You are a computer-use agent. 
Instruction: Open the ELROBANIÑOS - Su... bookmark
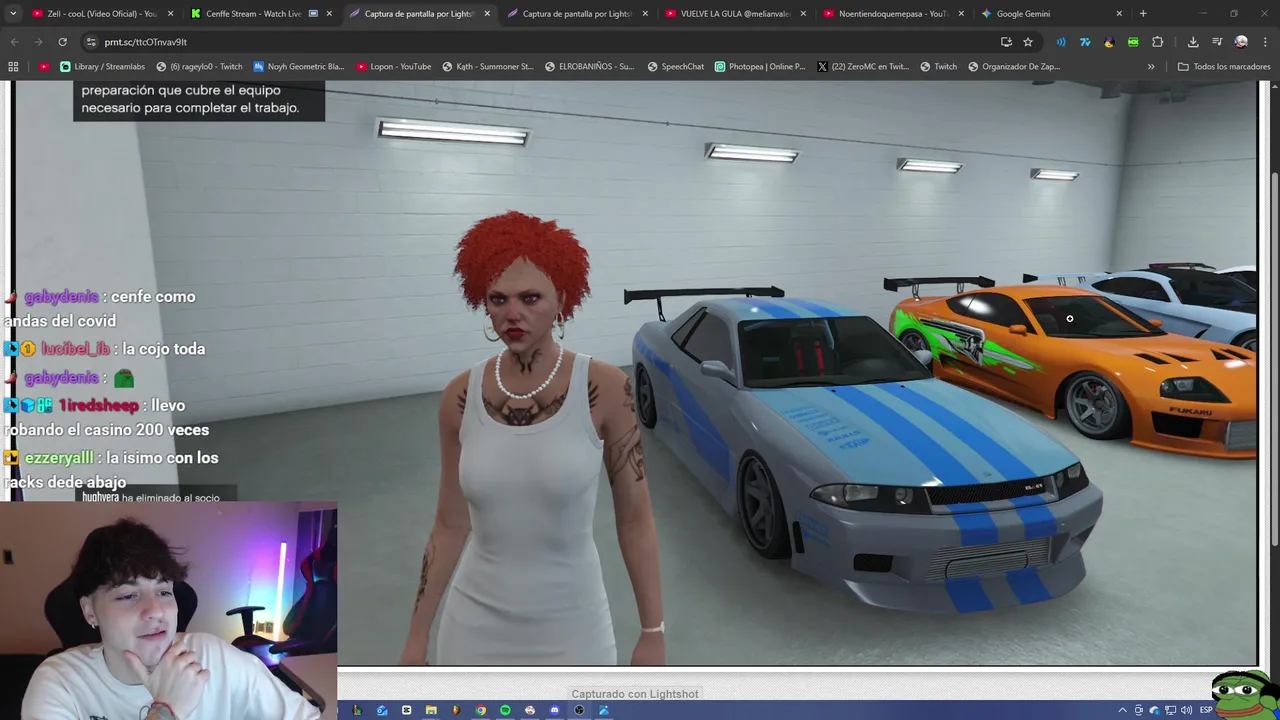tap(589, 67)
